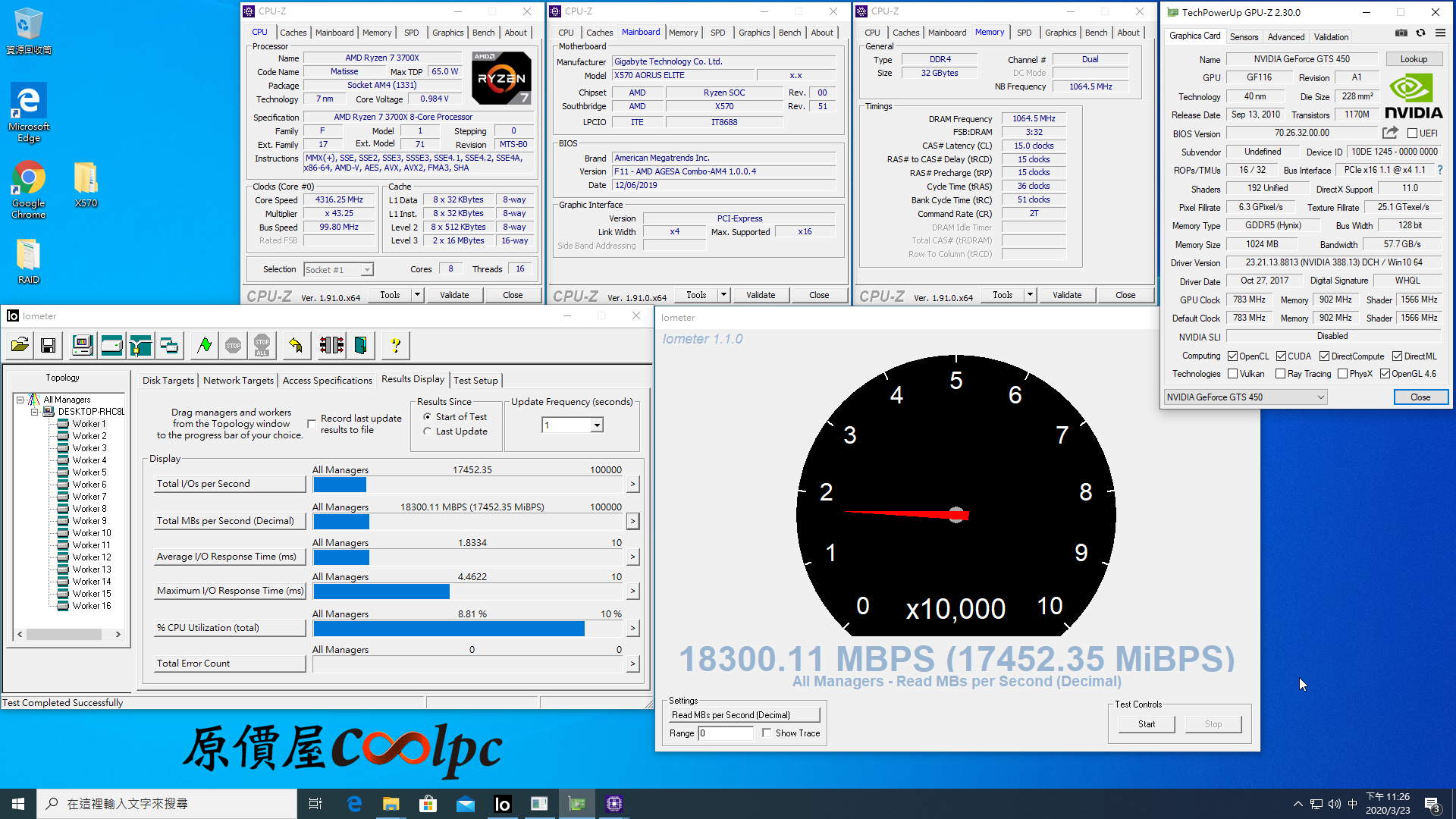Switch to Disk Targets tab
Screen dimensions: 1456x819
(168, 381)
